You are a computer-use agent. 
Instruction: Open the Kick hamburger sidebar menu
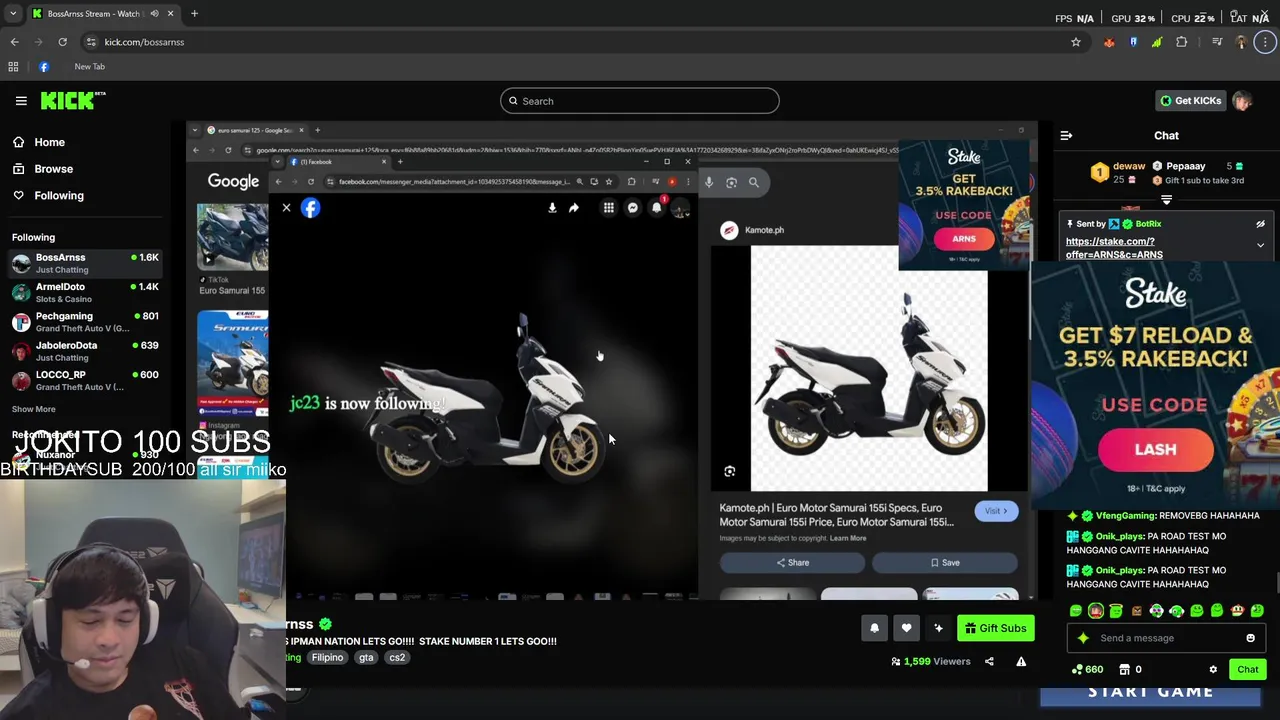pyautogui.click(x=21, y=100)
